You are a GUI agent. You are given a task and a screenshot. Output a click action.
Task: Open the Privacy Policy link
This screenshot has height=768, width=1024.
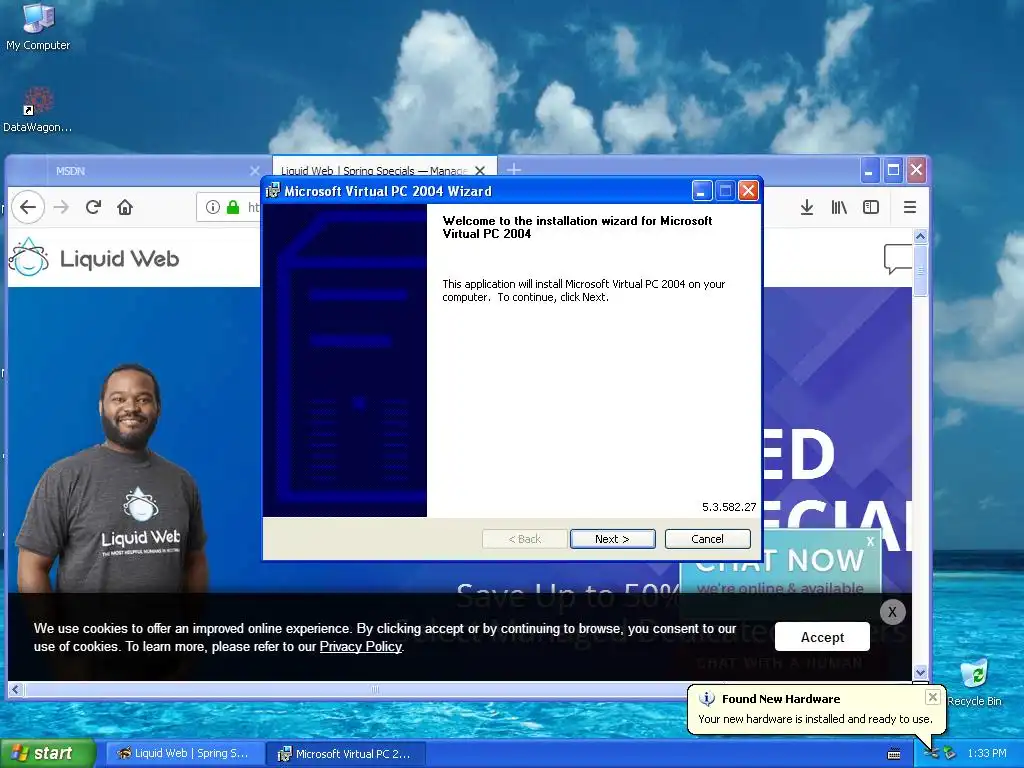tap(360, 647)
